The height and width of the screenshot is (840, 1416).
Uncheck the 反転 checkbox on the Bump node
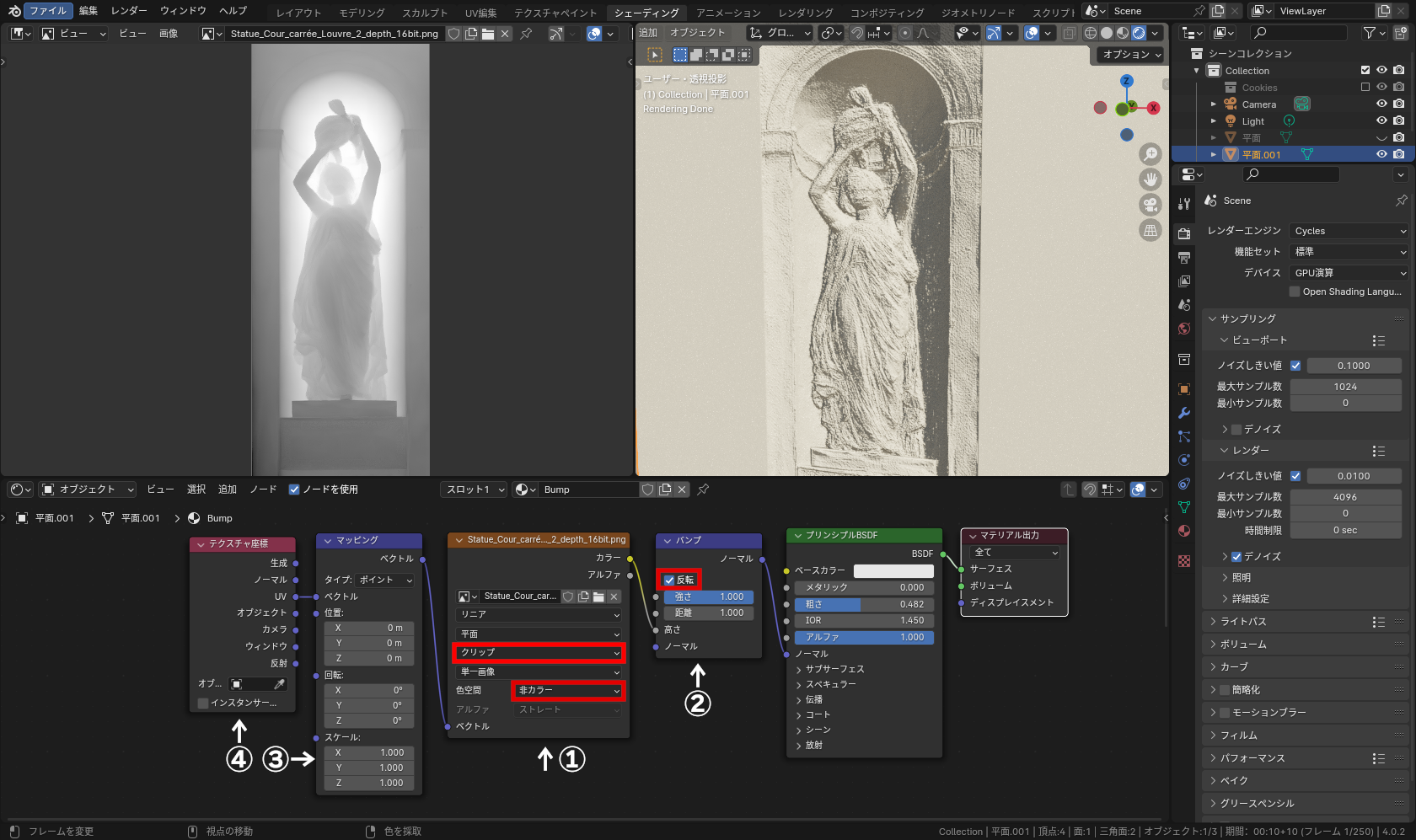coord(670,580)
